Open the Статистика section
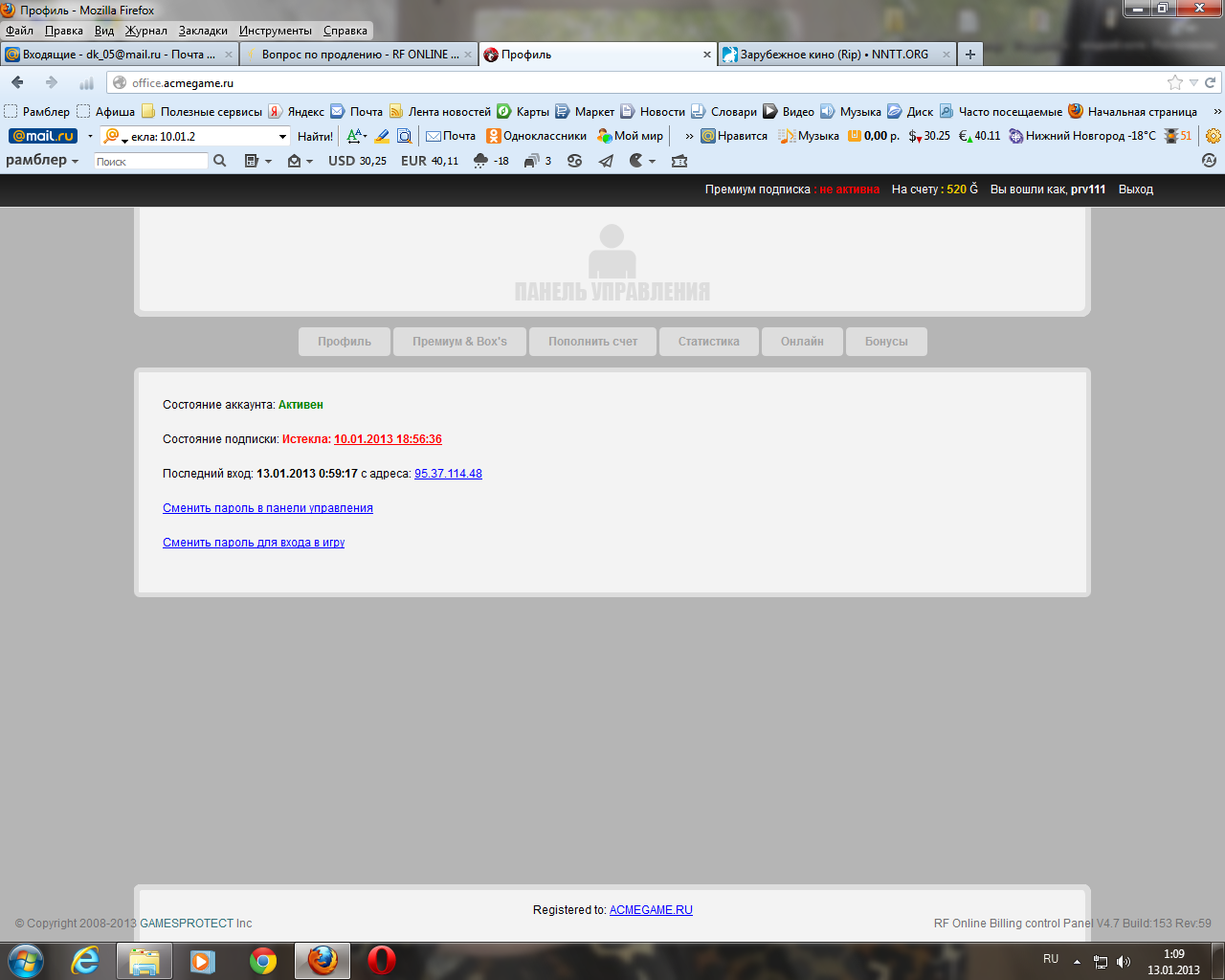This screenshot has height=980, width=1225. [709, 342]
